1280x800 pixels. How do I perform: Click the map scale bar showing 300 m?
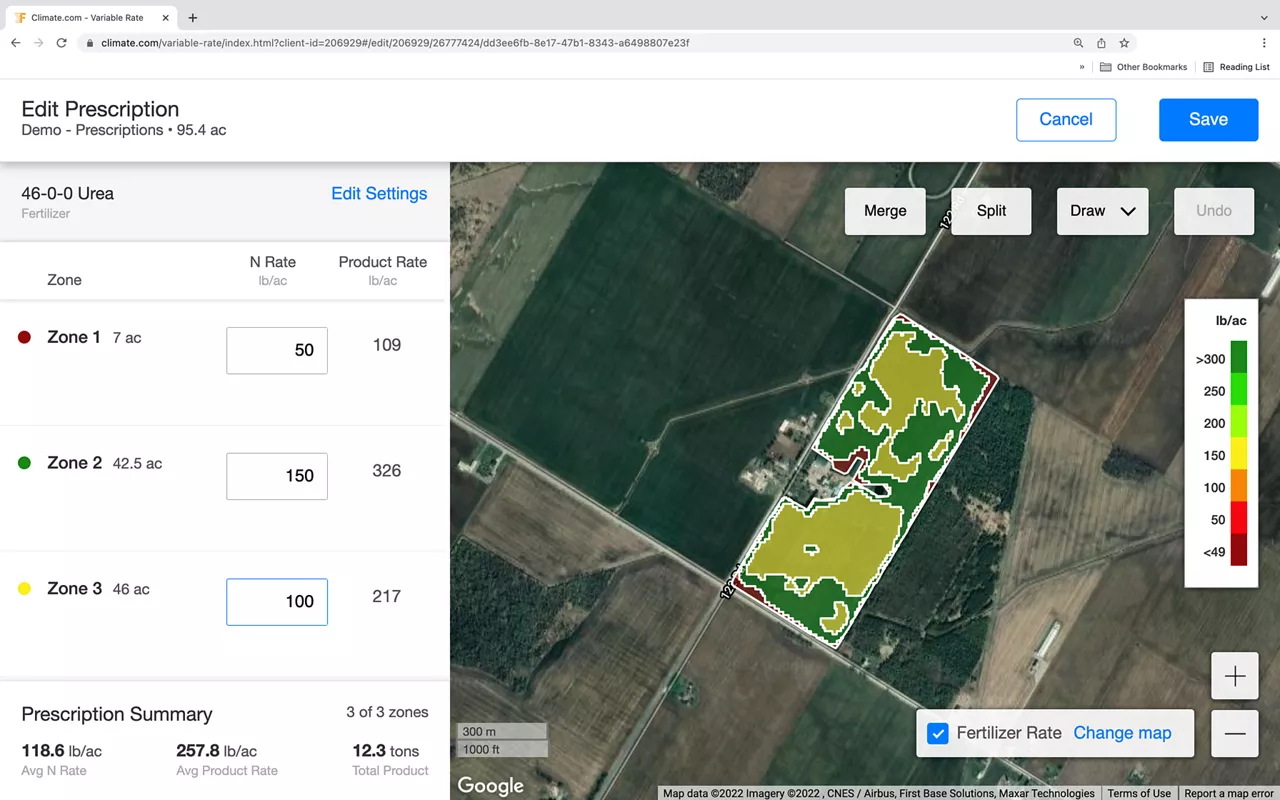coord(502,732)
